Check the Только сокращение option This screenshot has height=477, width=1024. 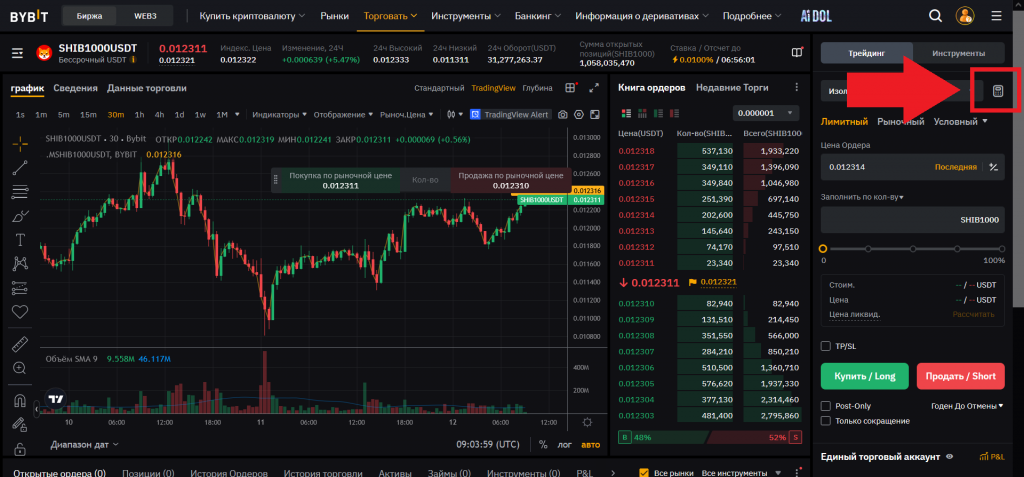pyautogui.click(x=825, y=421)
